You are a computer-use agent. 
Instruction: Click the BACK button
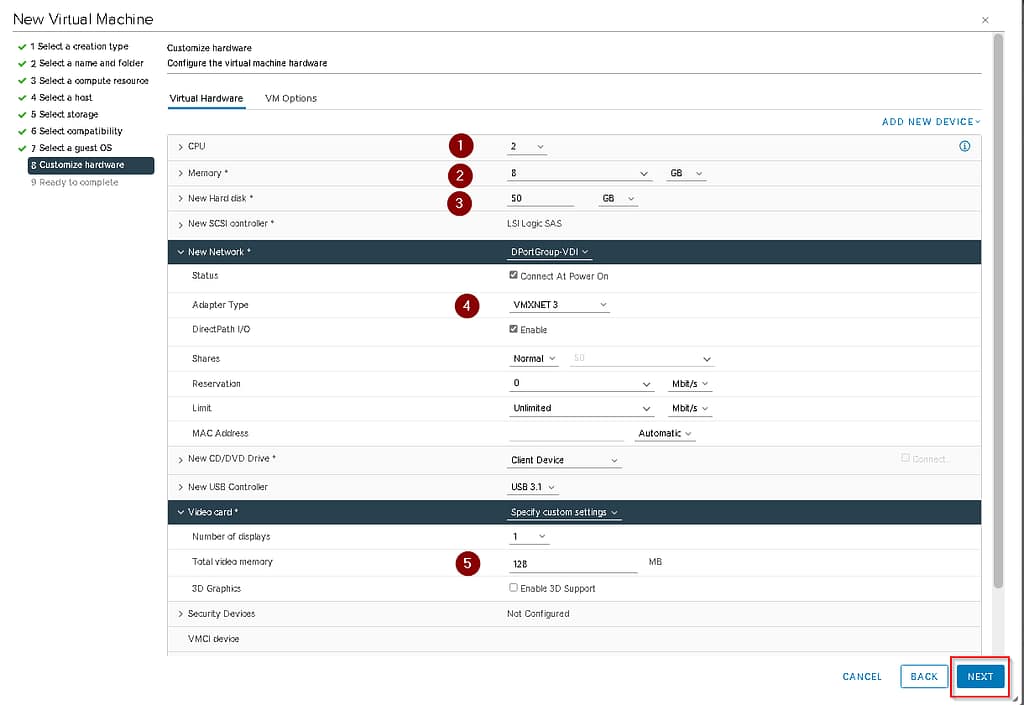pos(924,676)
